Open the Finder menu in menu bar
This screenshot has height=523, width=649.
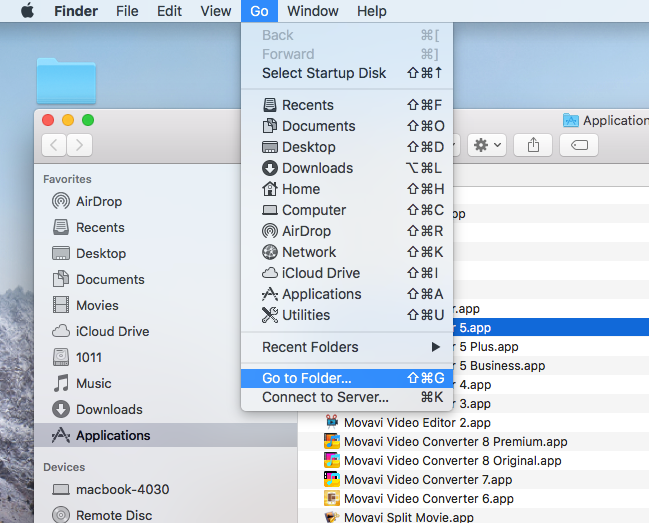tap(76, 11)
